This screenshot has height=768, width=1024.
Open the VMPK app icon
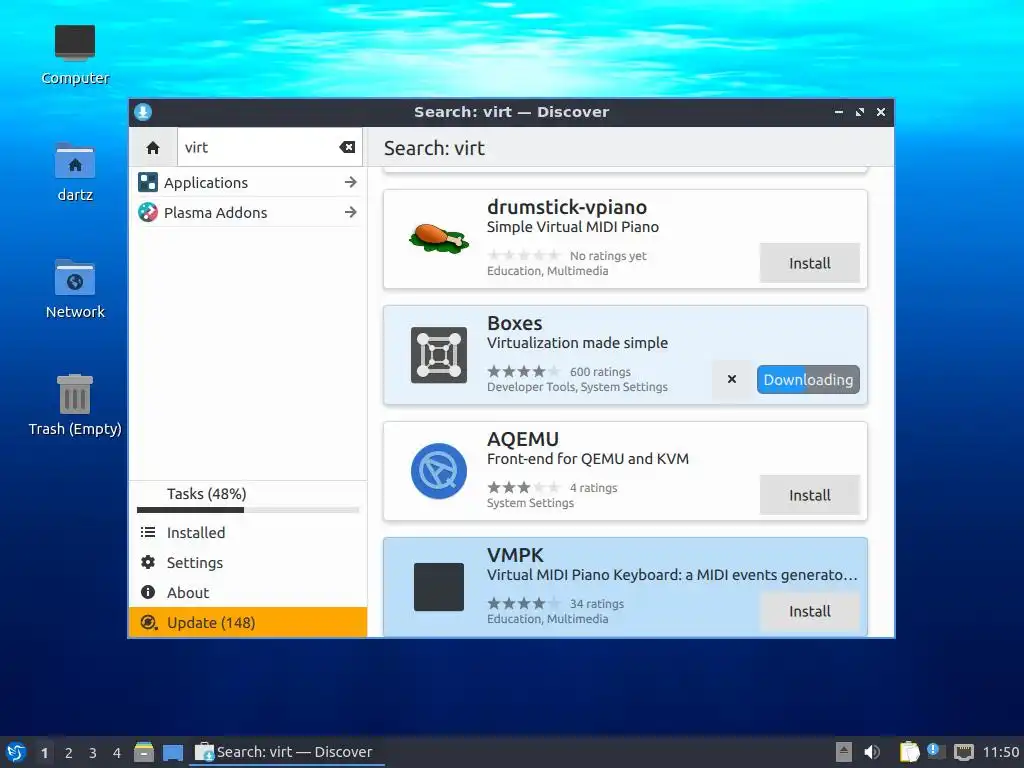coord(439,586)
